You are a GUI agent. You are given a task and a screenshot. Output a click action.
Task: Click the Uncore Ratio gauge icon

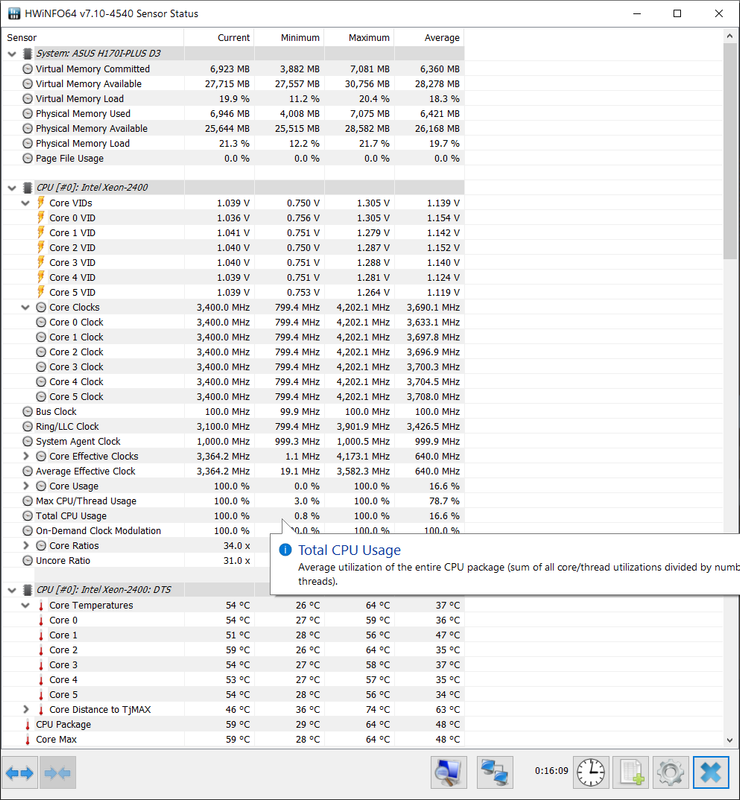(28, 561)
